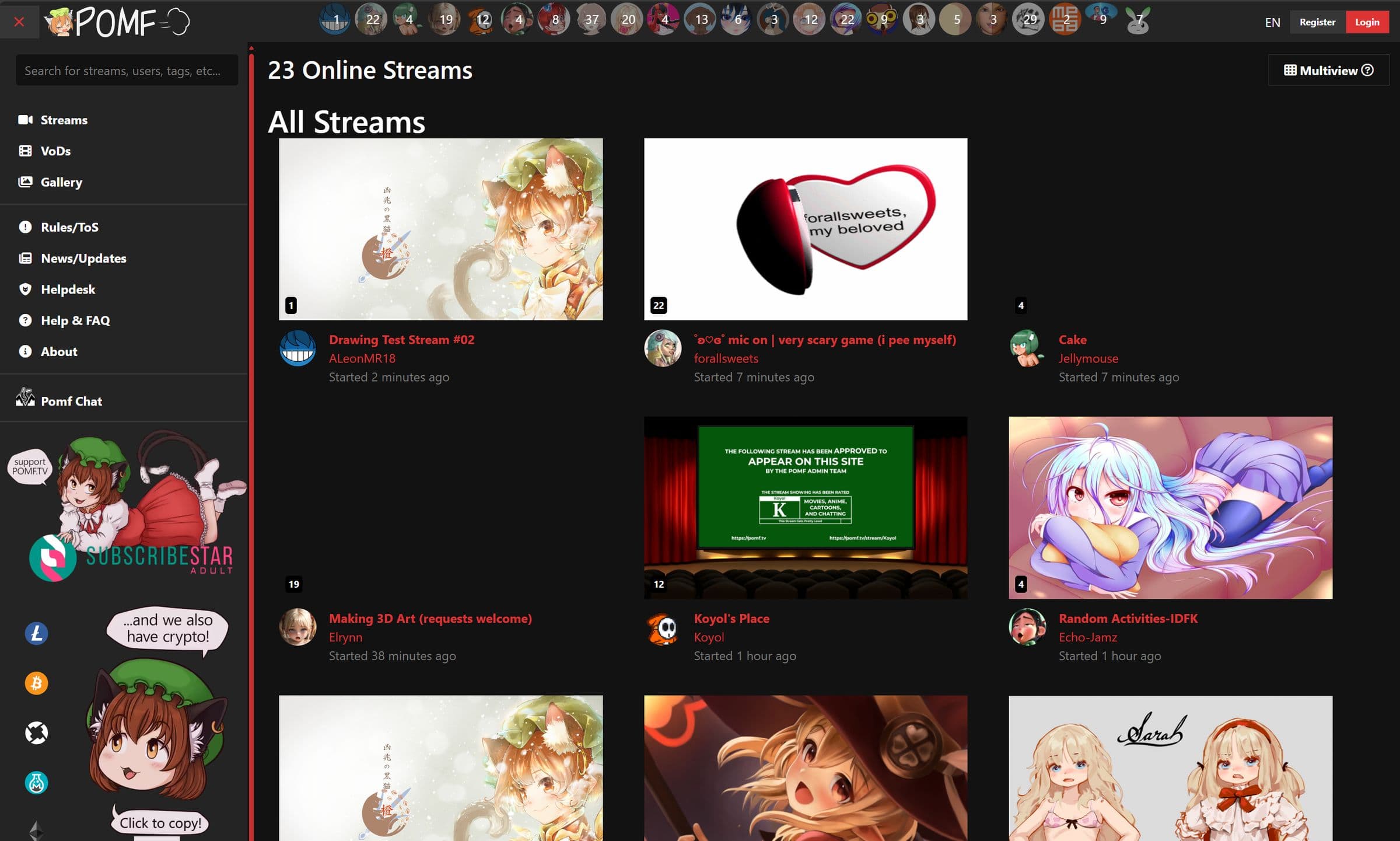
Task: Click the Helpdesk shield icon
Action: pos(25,289)
